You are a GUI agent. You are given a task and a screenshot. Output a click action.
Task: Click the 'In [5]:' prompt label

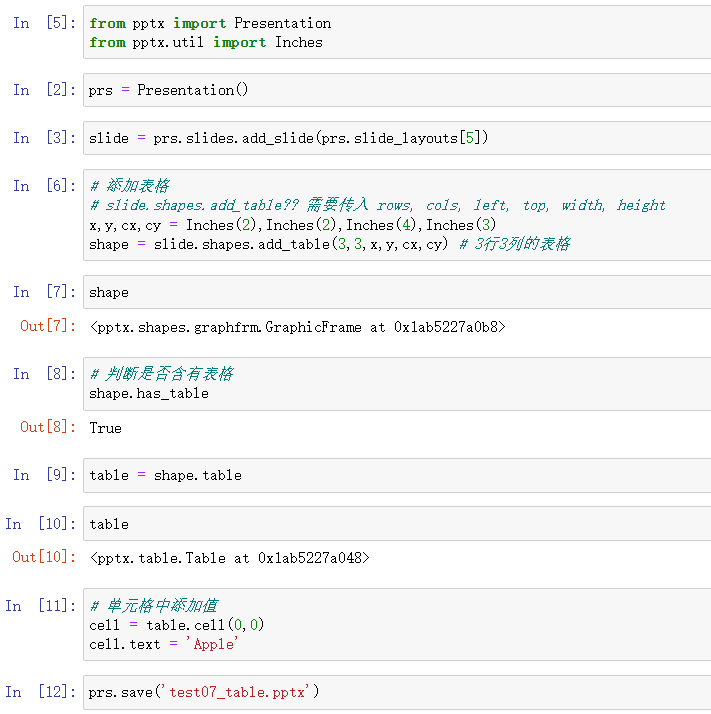(45, 23)
